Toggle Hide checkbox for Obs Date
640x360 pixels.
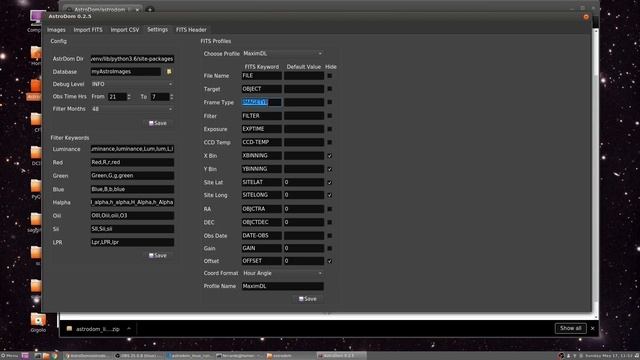click(330, 236)
